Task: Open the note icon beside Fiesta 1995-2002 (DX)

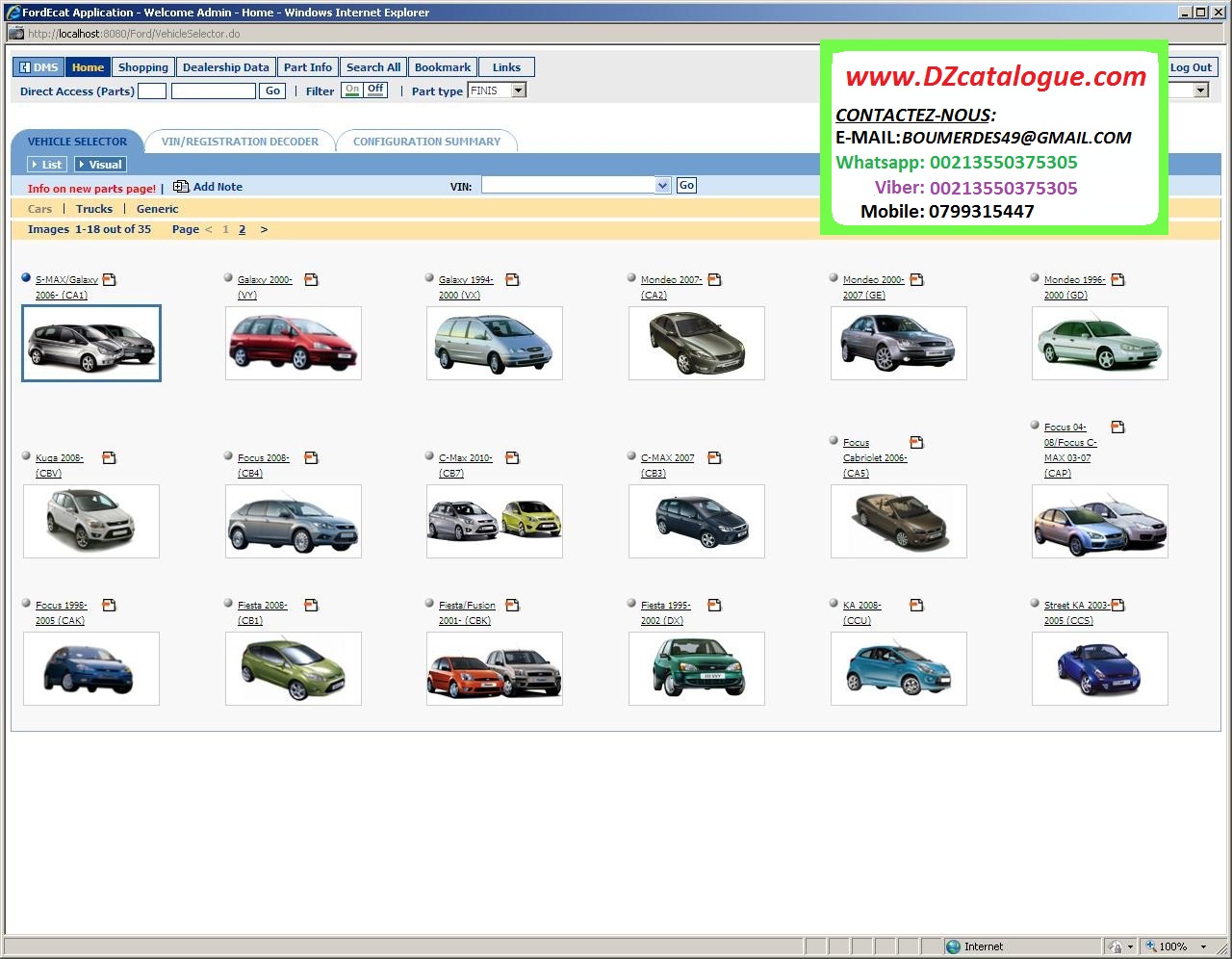Action: [714, 605]
